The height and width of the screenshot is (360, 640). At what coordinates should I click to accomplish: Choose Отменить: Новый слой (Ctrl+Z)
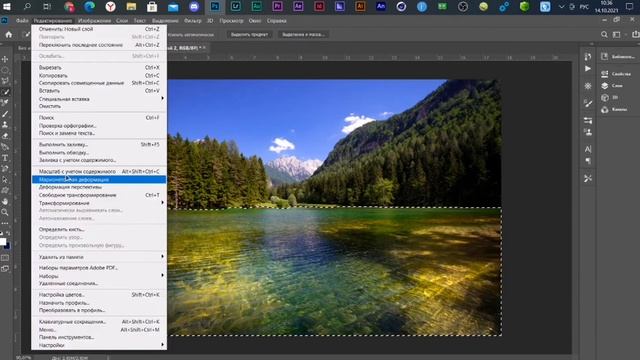(99, 29)
